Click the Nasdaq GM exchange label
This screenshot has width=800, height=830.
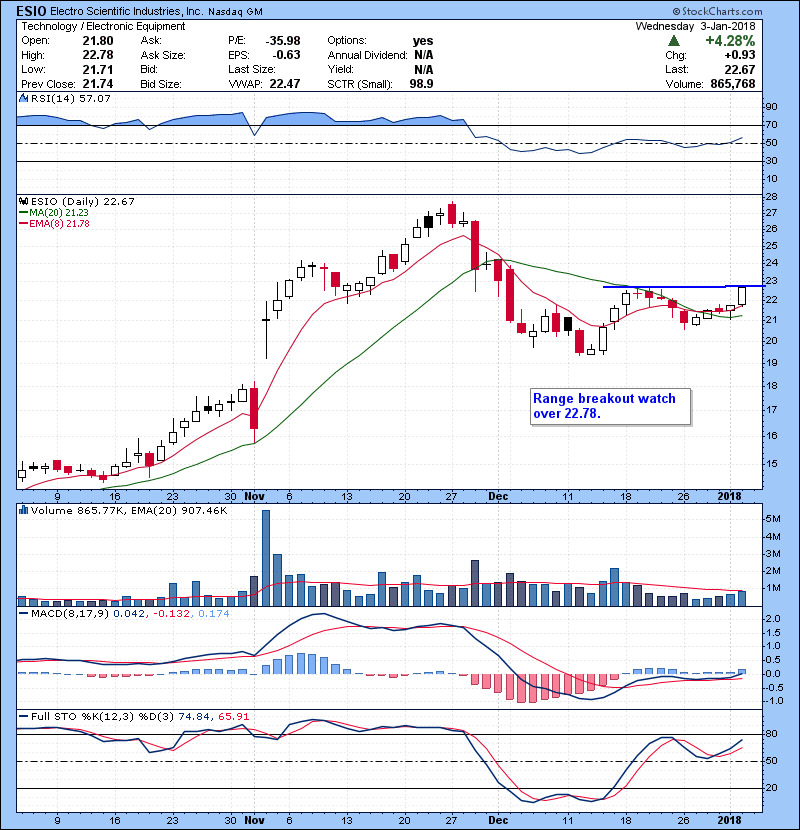[235, 12]
